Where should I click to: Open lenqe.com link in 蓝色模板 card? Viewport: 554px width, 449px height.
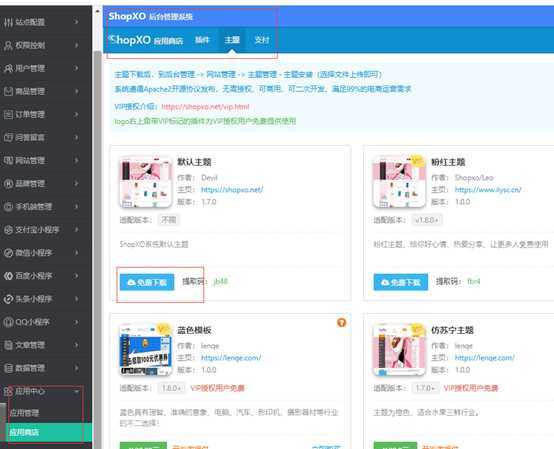231,358
